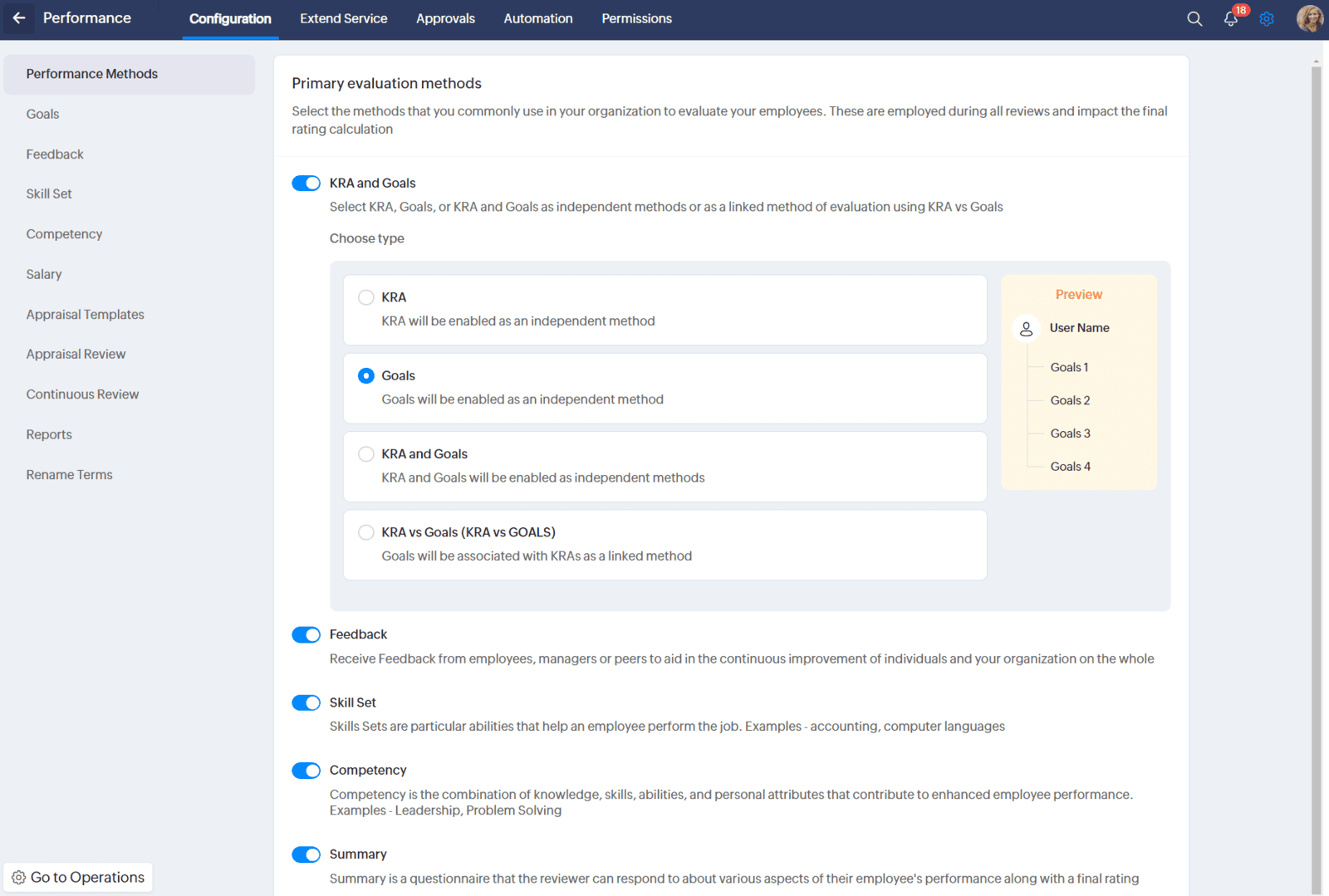Click the Go to Operations button
1329x896 pixels.
[78, 878]
